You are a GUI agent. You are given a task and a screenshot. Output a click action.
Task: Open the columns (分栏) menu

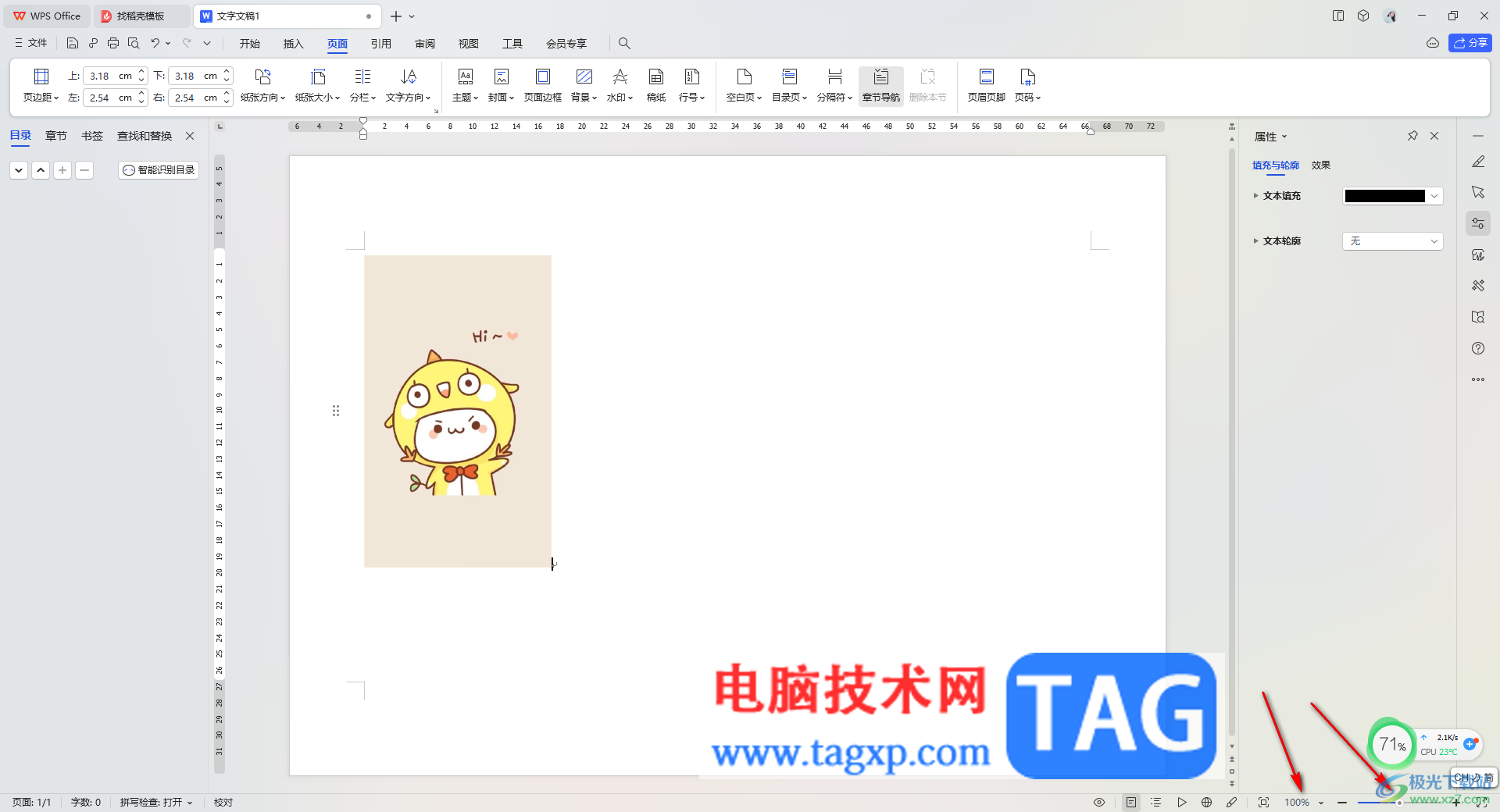(362, 85)
